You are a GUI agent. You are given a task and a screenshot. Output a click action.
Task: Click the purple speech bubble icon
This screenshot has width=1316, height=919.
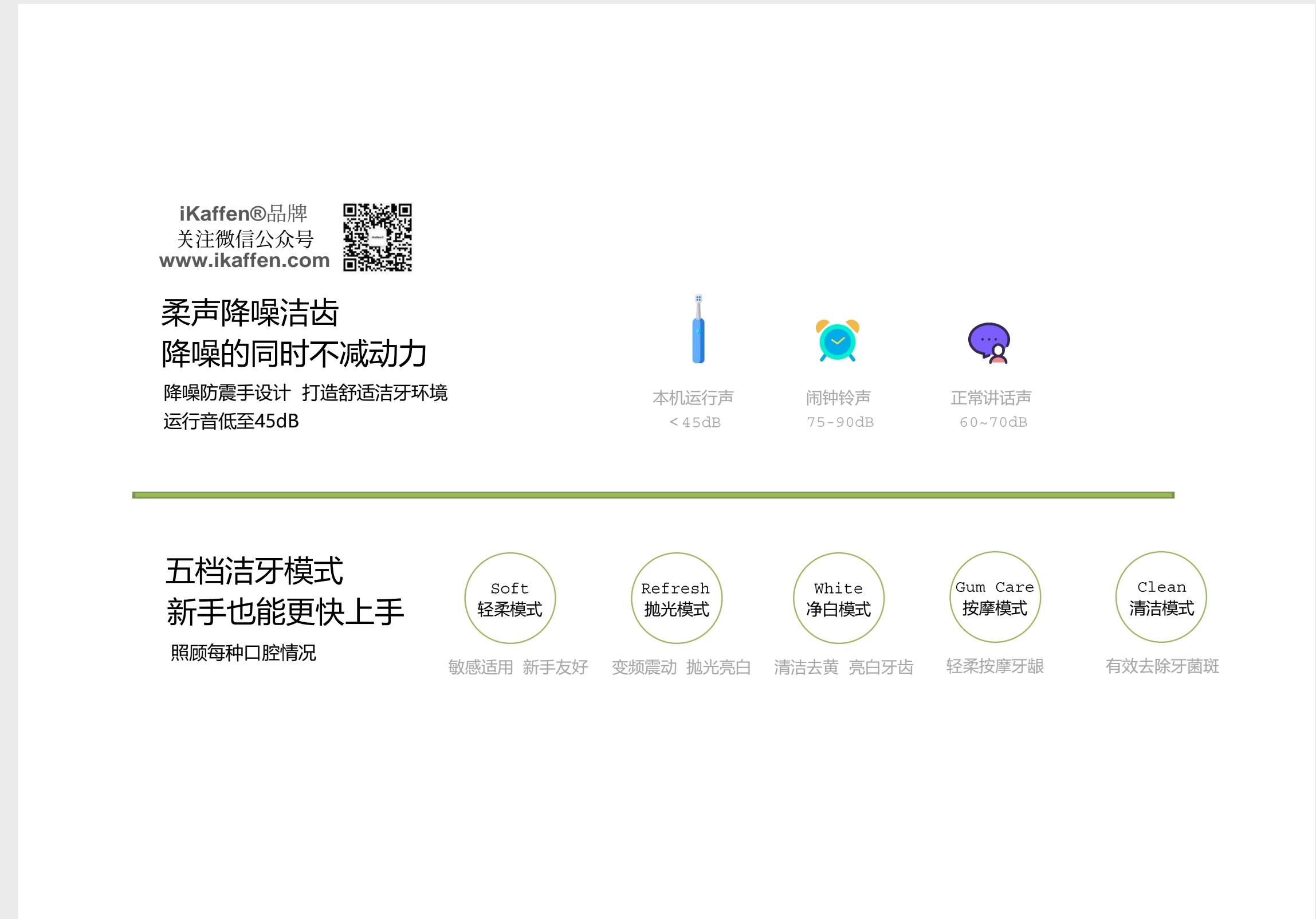(x=989, y=343)
